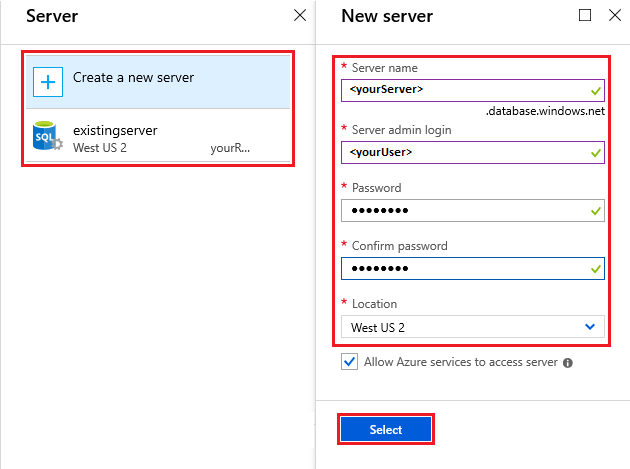Click the plus icon for new server
630x469 pixels.
[48, 82]
